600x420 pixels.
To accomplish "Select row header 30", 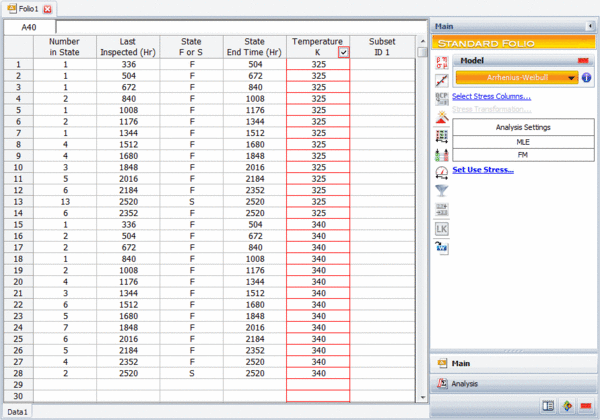I will click(x=18, y=396).
